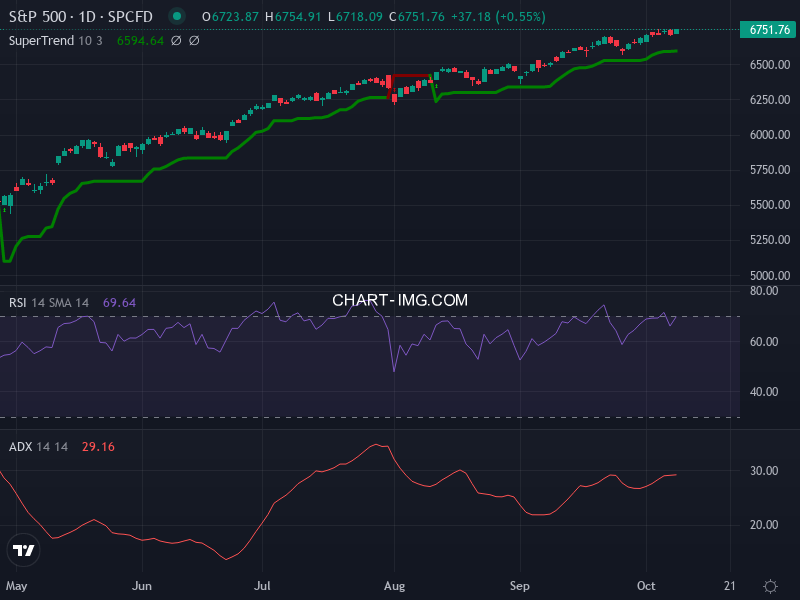Open chart settings gear icon

coord(770,586)
